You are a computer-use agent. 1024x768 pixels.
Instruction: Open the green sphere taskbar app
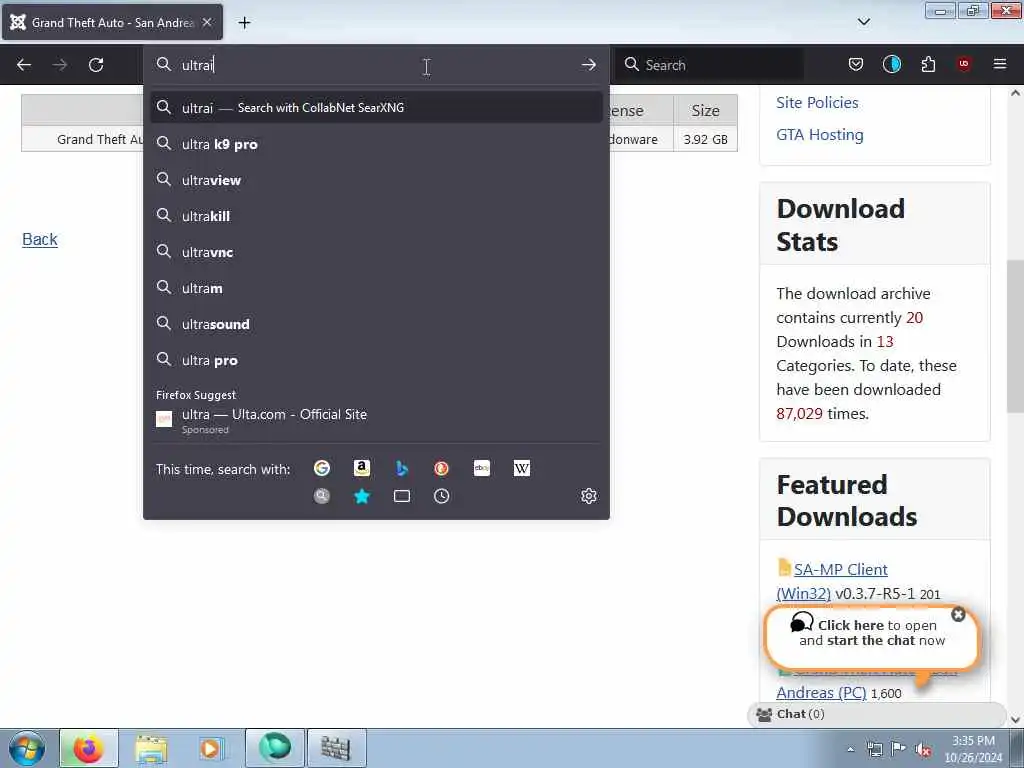pyautogui.click(x=275, y=748)
